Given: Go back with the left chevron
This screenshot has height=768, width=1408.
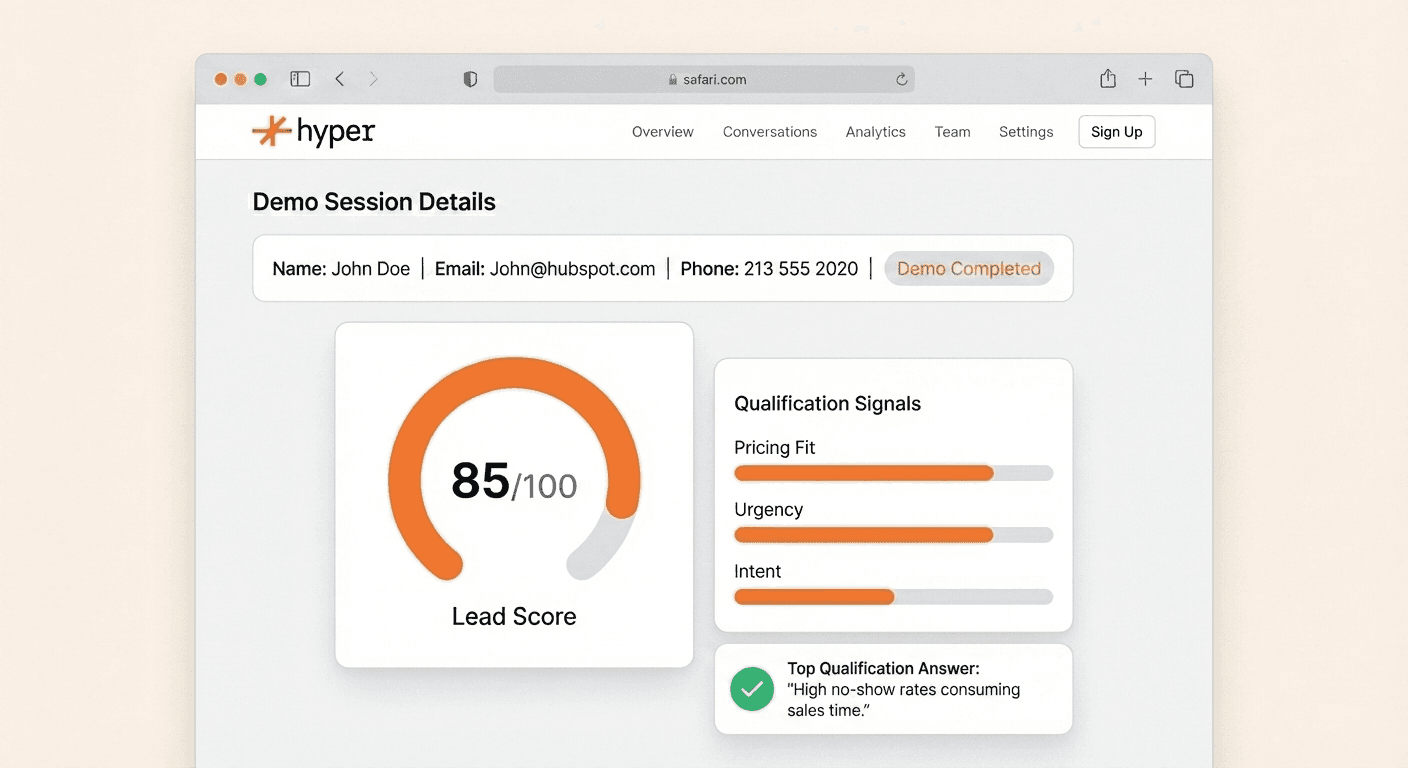Looking at the screenshot, I should pos(340,79).
